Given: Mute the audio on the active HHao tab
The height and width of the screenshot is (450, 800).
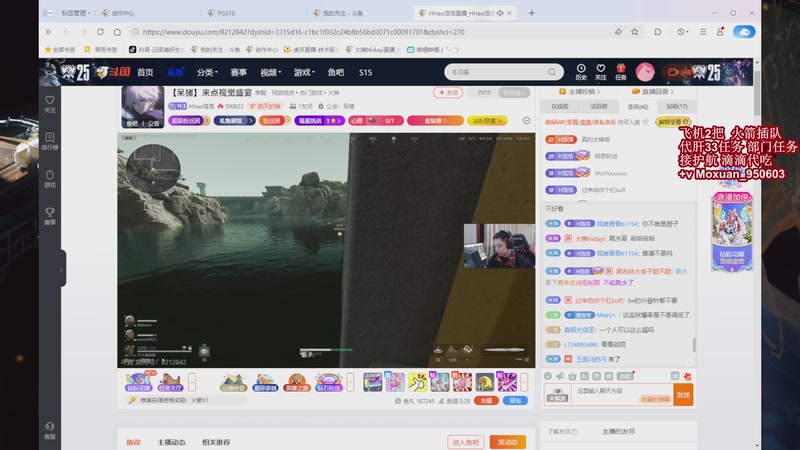Looking at the screenshot, I should (500, 13).
